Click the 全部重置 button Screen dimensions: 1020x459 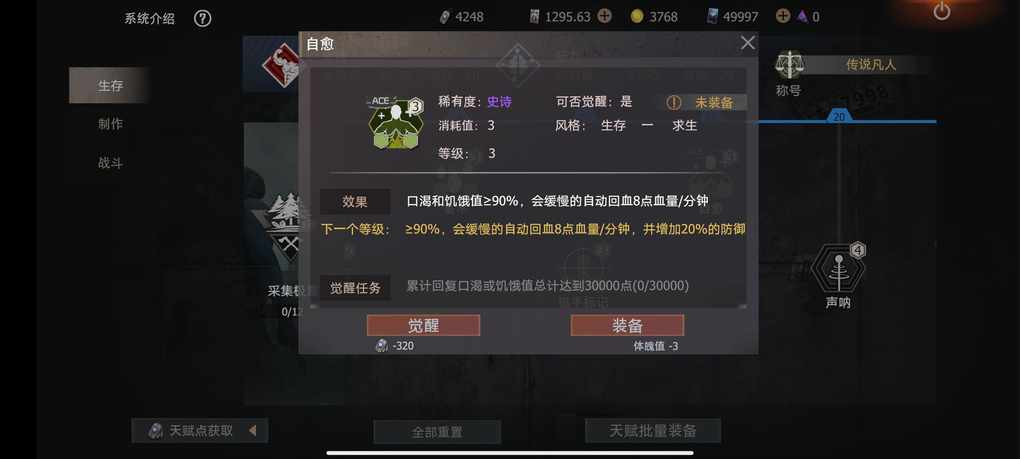(437, 432)
